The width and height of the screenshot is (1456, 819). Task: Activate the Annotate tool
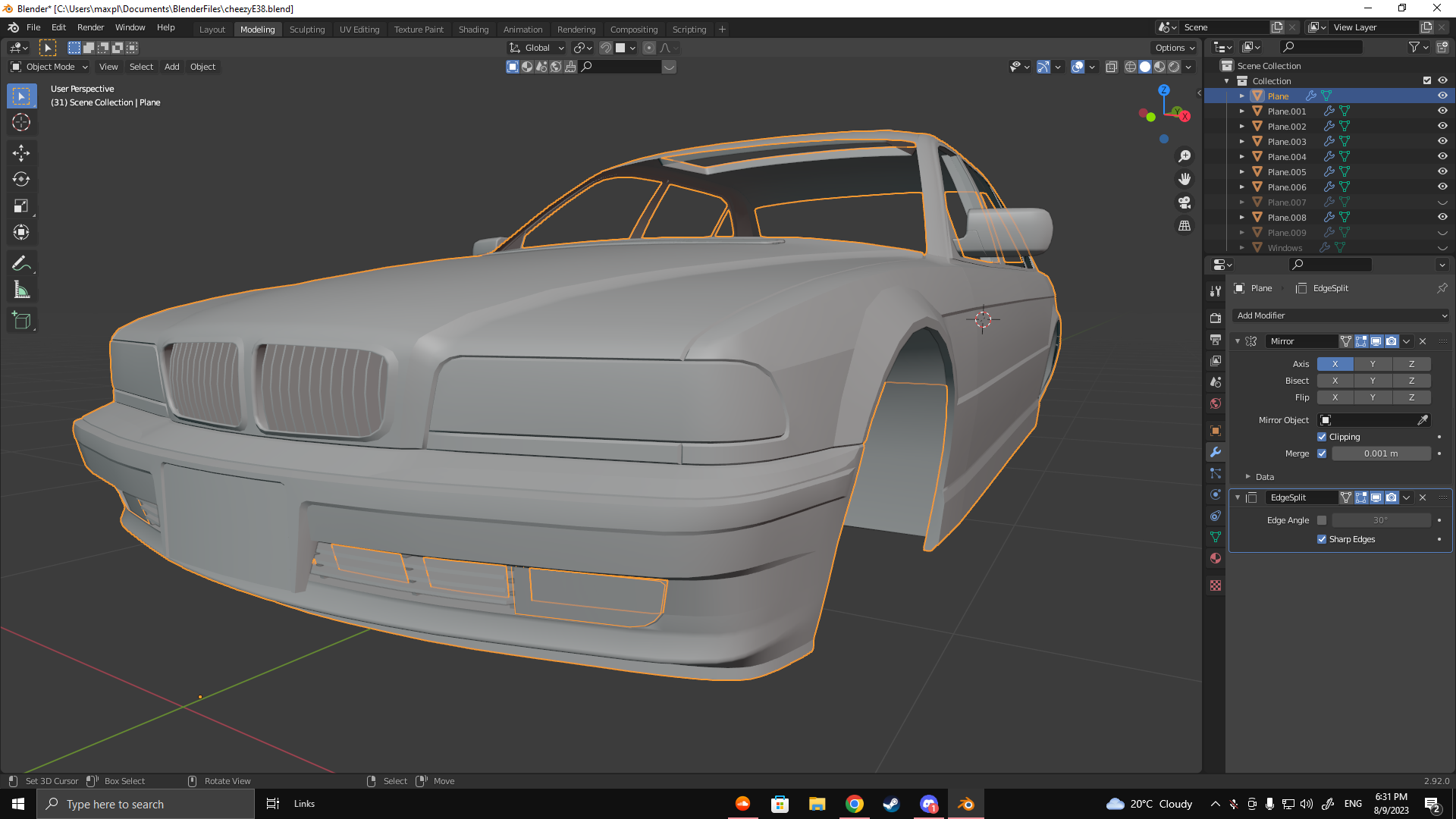[x=21, y=263]
